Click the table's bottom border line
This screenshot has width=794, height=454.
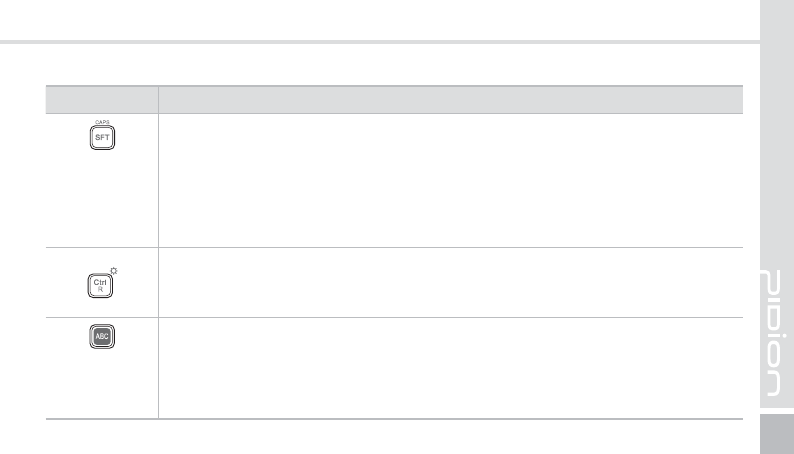pyautogui.click(x=400, y=418)
